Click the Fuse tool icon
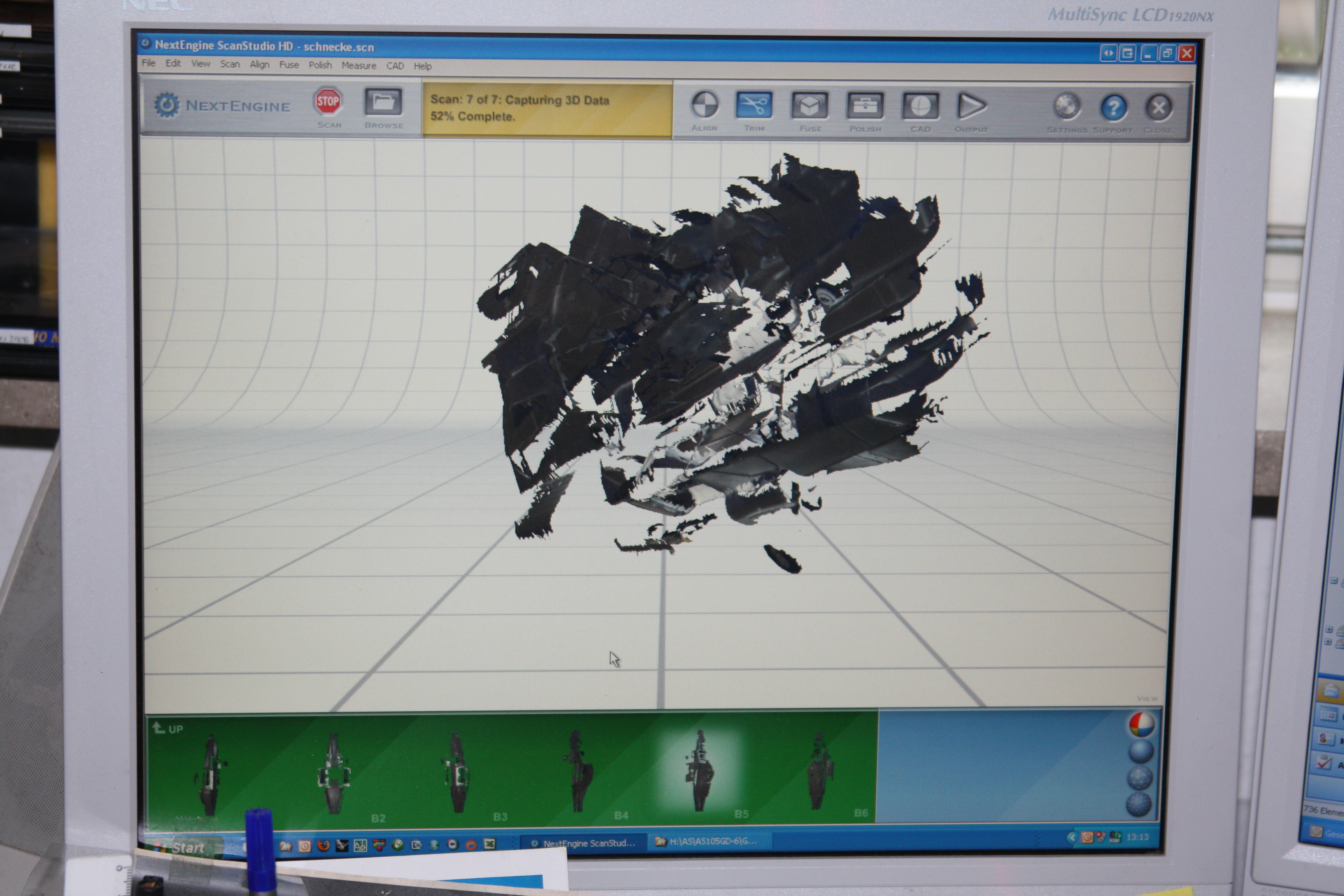1344x896 pixels. click(810, 106)
